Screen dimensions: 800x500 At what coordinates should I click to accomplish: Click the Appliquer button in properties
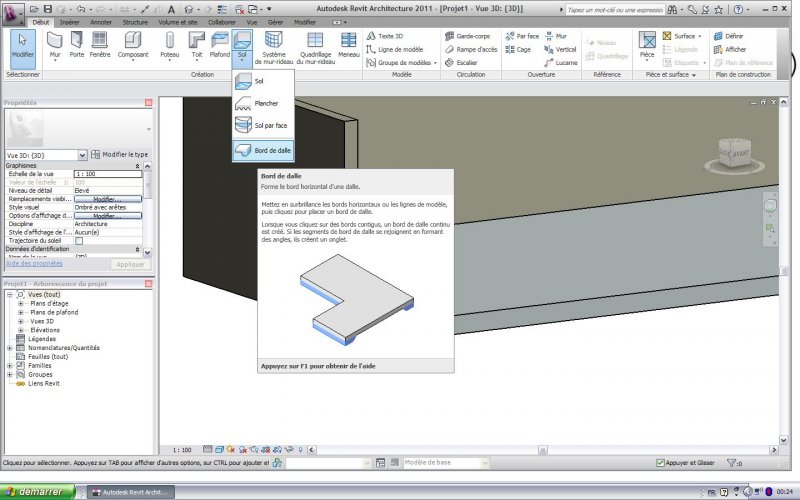pos(130,264)
